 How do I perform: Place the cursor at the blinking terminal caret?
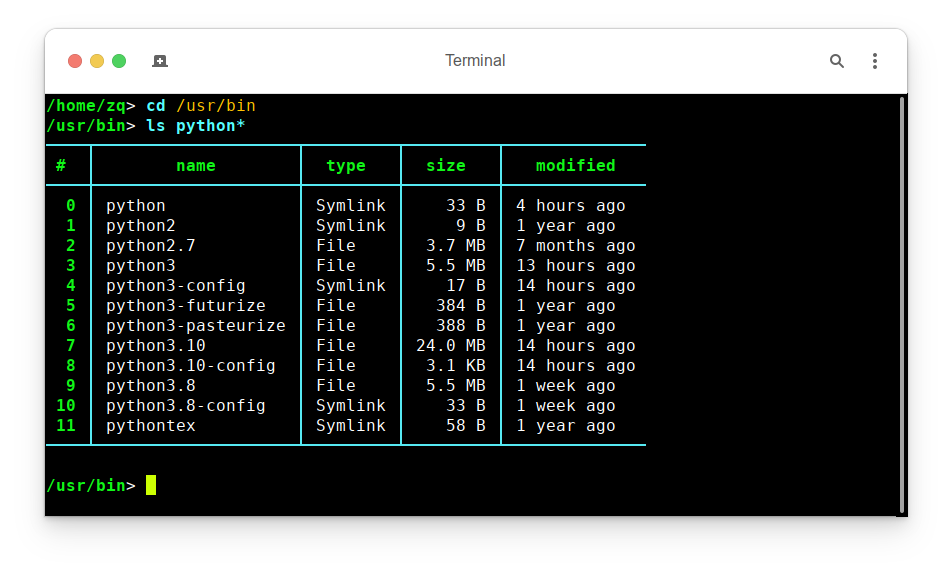pos(151,485)
